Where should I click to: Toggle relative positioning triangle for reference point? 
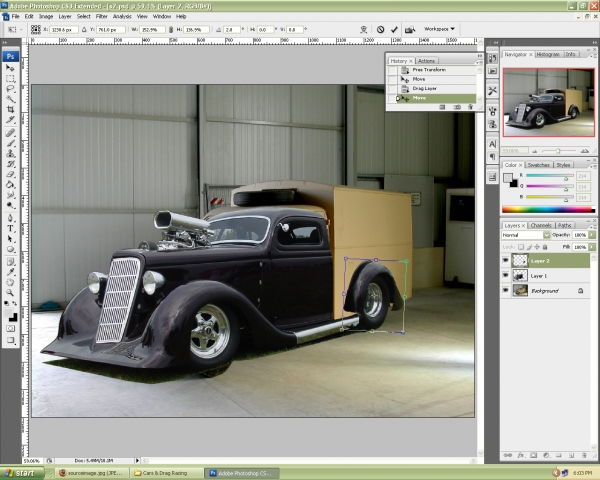(84, 29)
